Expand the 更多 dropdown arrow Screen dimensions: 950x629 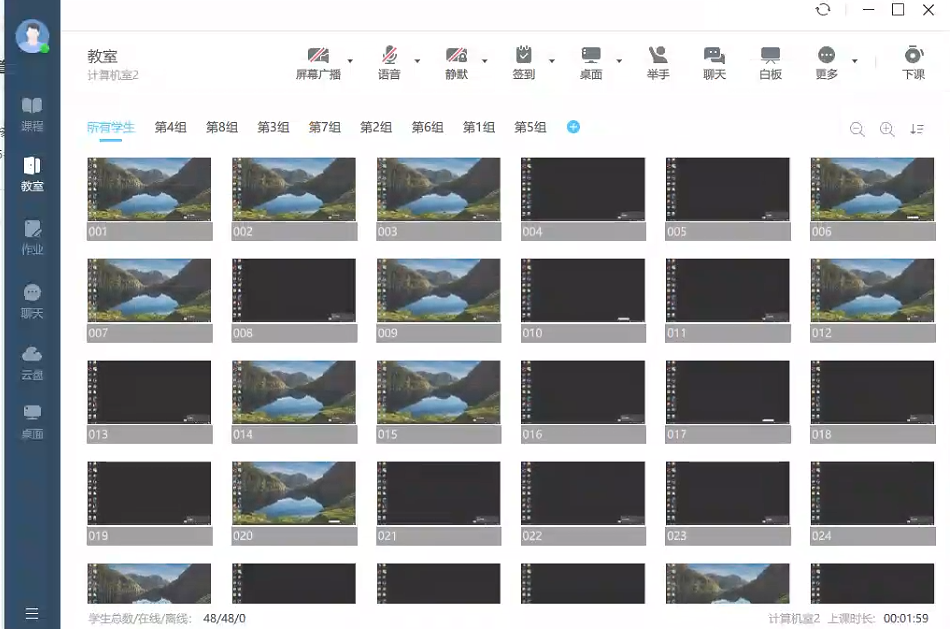tap(855, 61)
